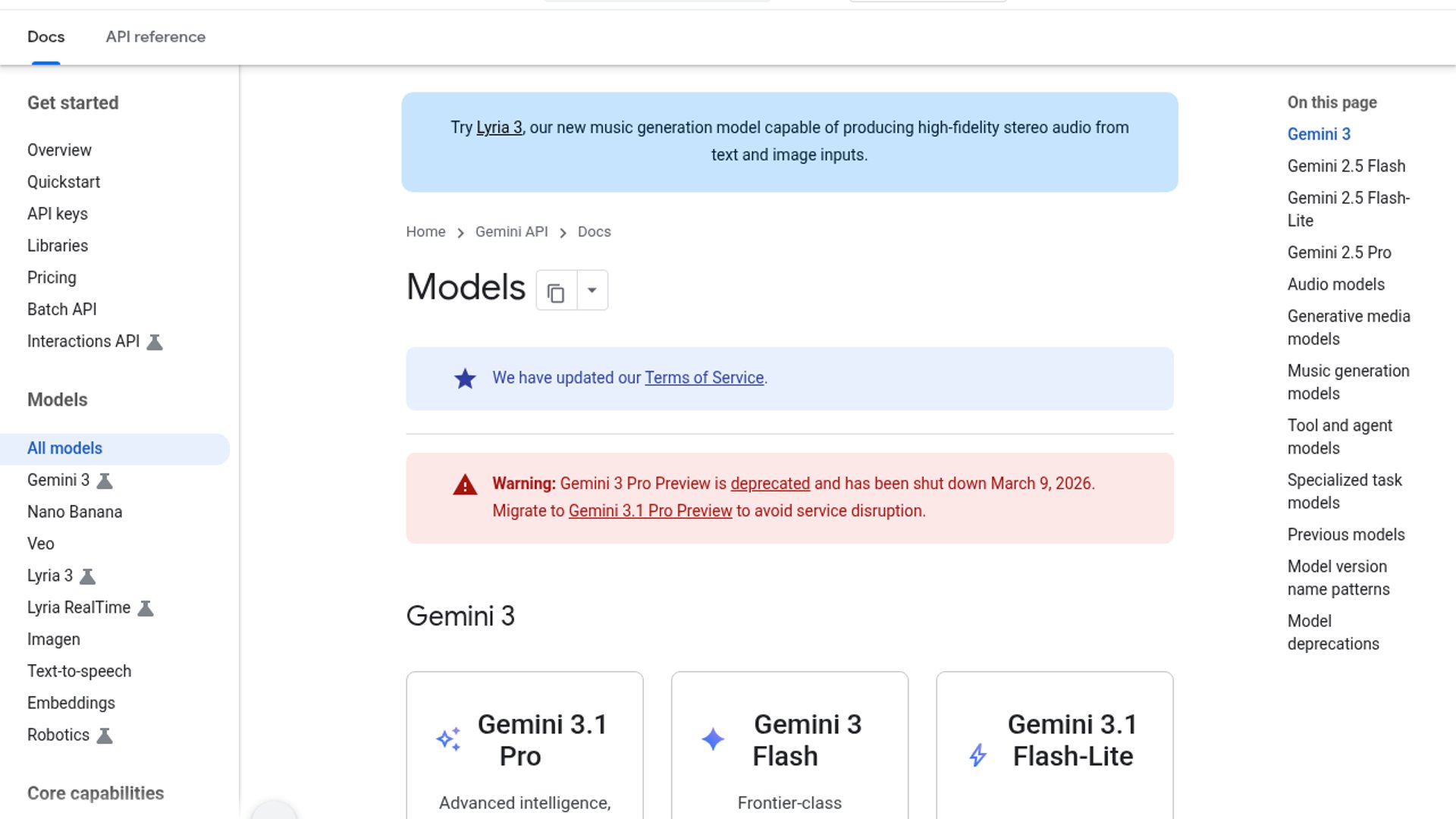
Task: Open the Pricing page from sidebar
Action: pos(52,278)
